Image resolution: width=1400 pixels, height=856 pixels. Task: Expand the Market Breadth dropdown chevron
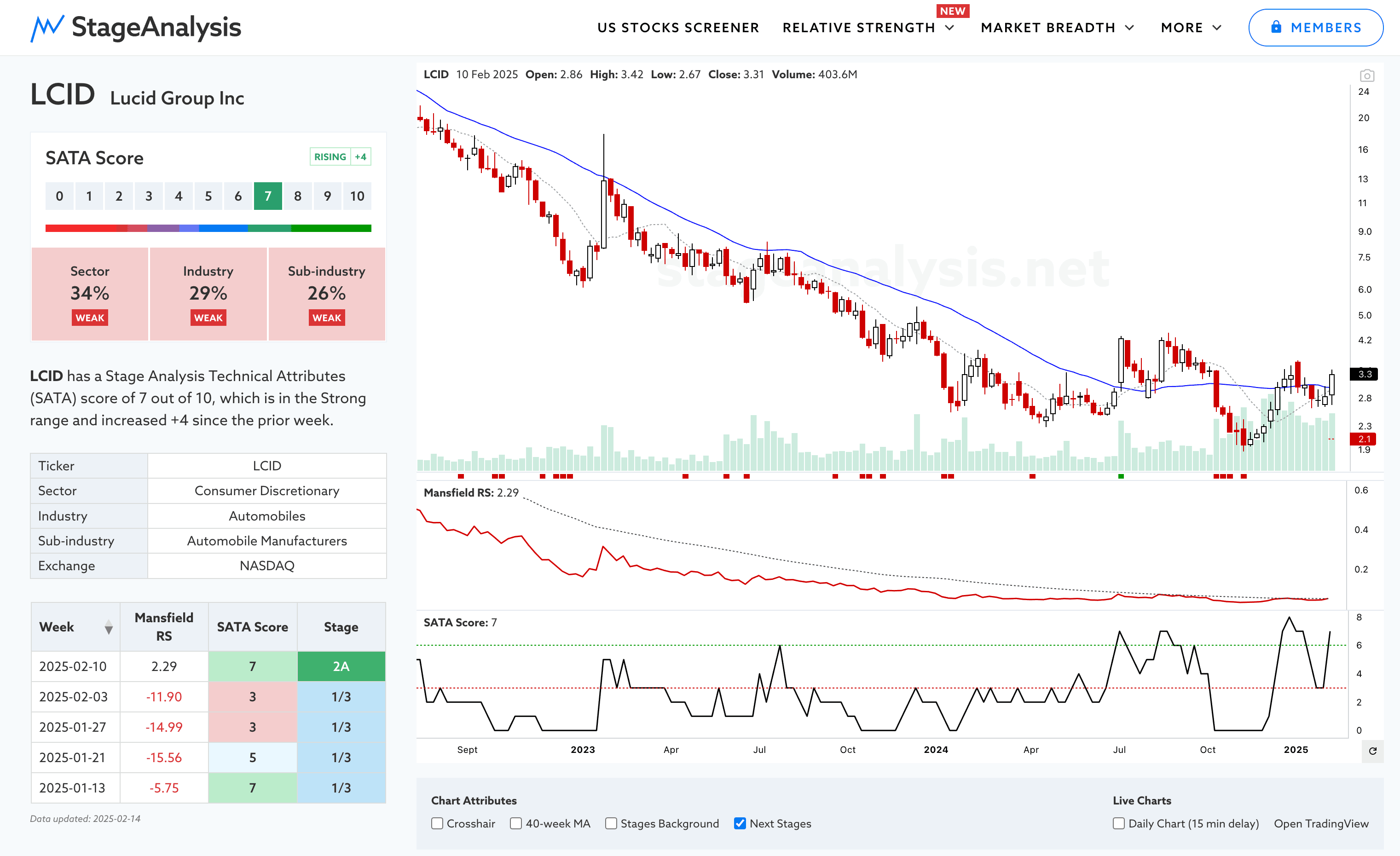(1129, 28)
